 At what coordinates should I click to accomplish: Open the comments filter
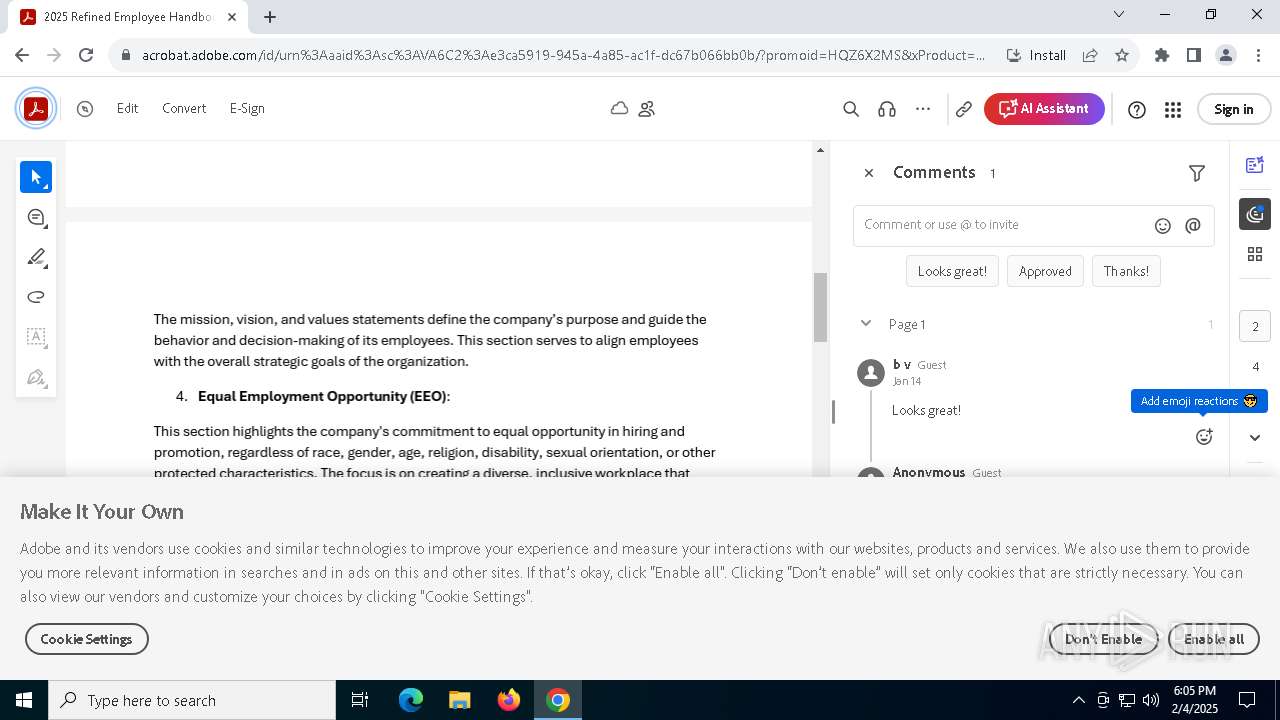[1197, 173]
